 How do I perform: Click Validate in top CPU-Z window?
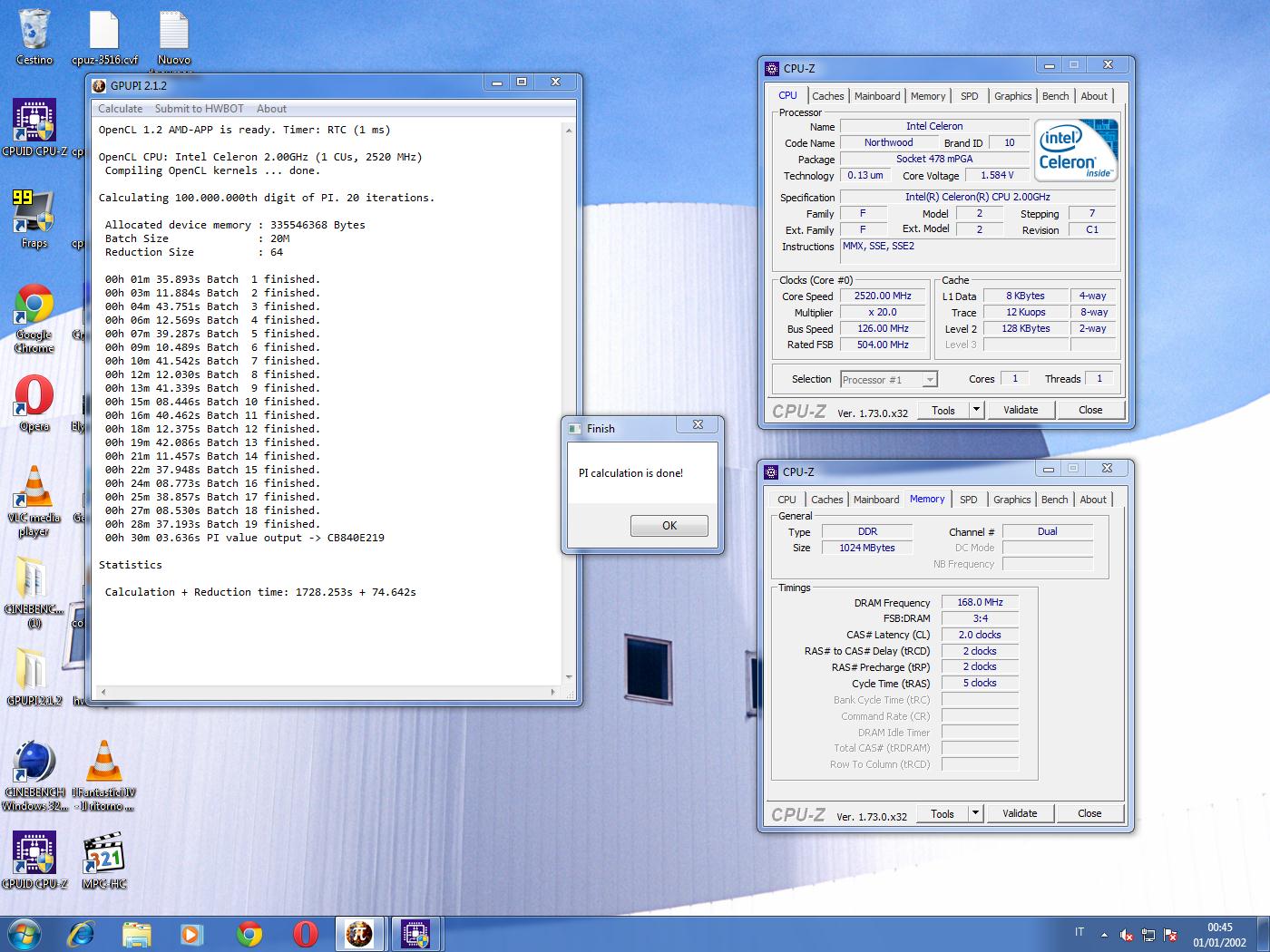1021,410
